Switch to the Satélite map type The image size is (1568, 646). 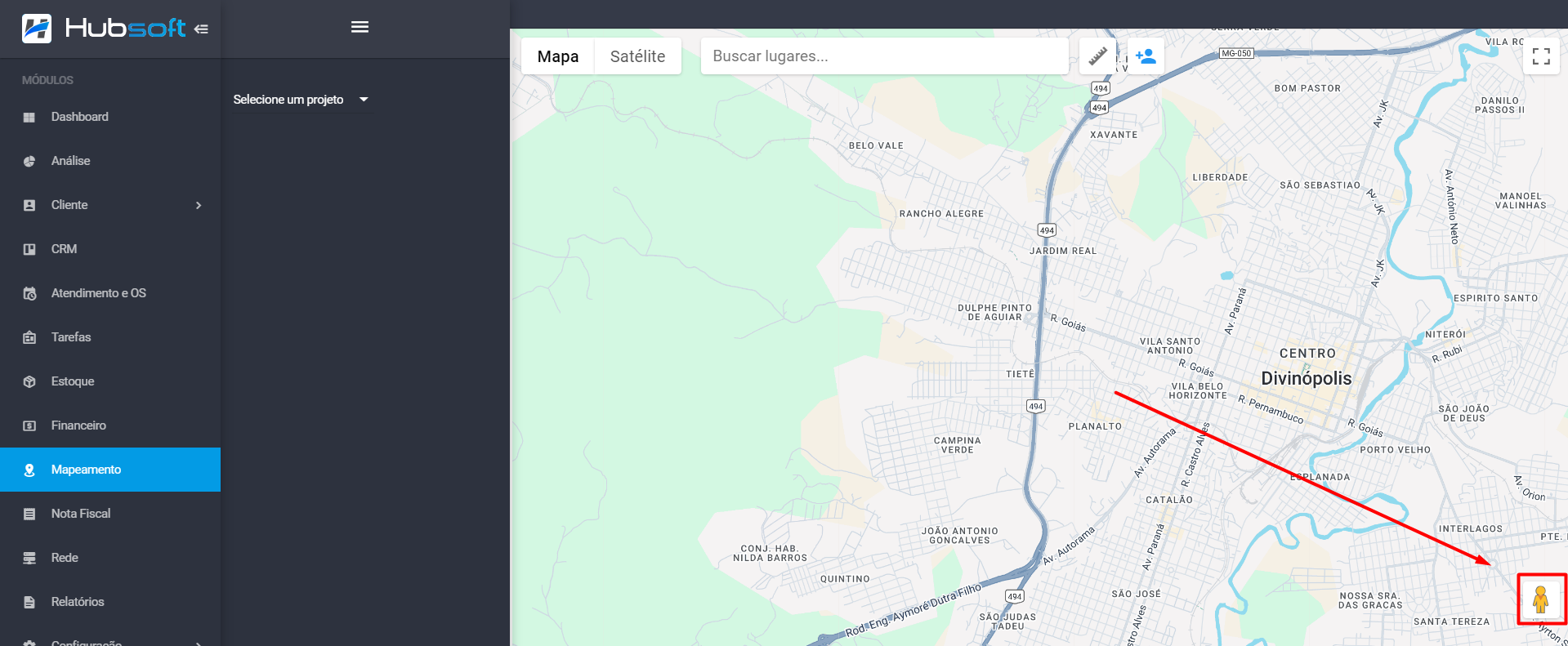tap(637, 56)
